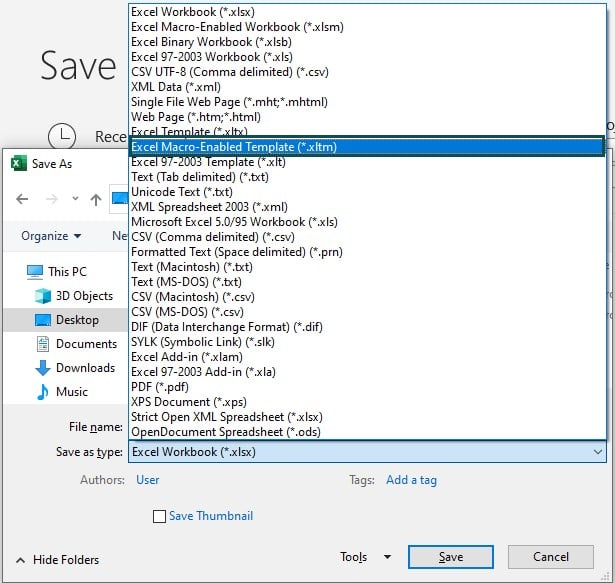This screenshot has height=583, width=615.
Task: Click the This PC monitor icon
Action: click(35, 272)
